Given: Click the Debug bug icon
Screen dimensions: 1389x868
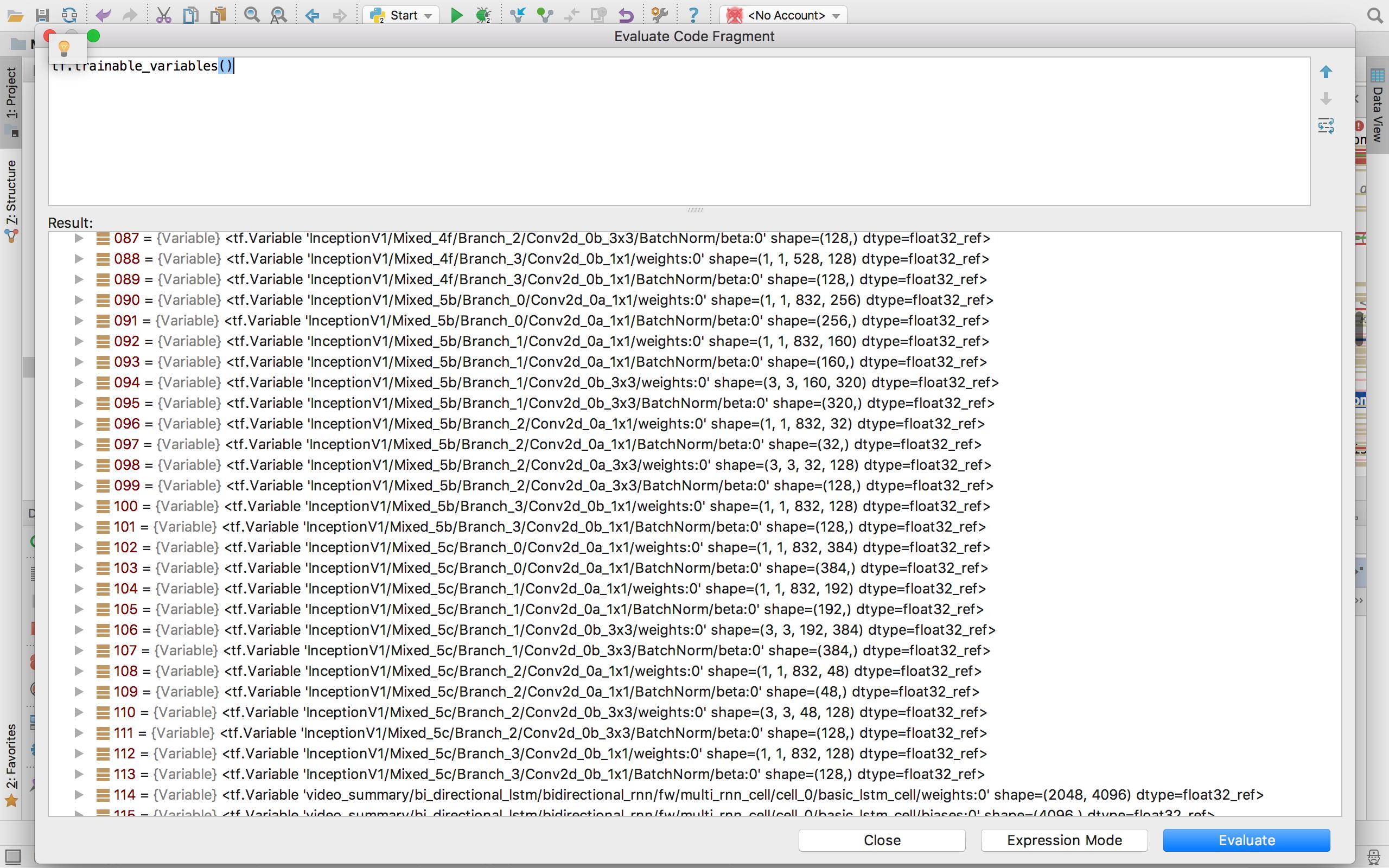Looking at the screenshot, I should [483, 15].
